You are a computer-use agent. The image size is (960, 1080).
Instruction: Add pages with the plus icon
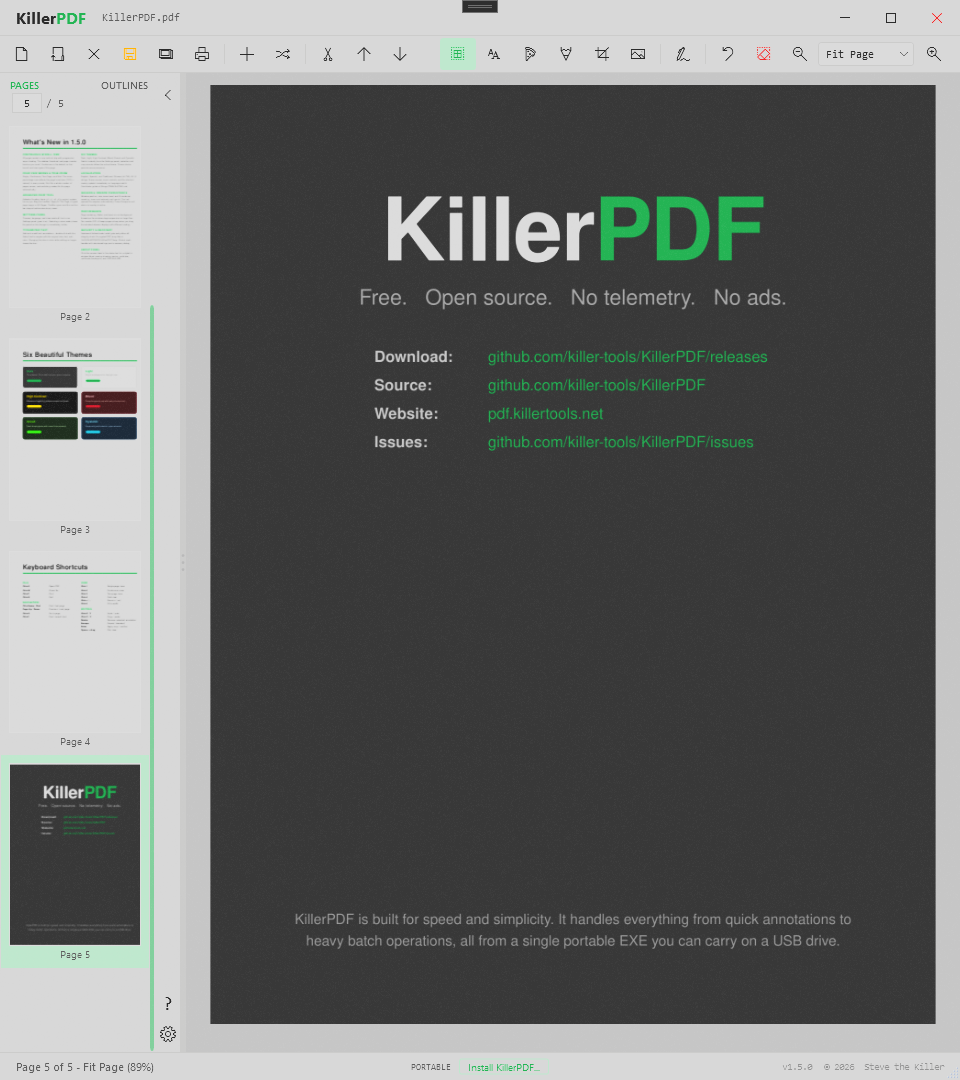247,54
